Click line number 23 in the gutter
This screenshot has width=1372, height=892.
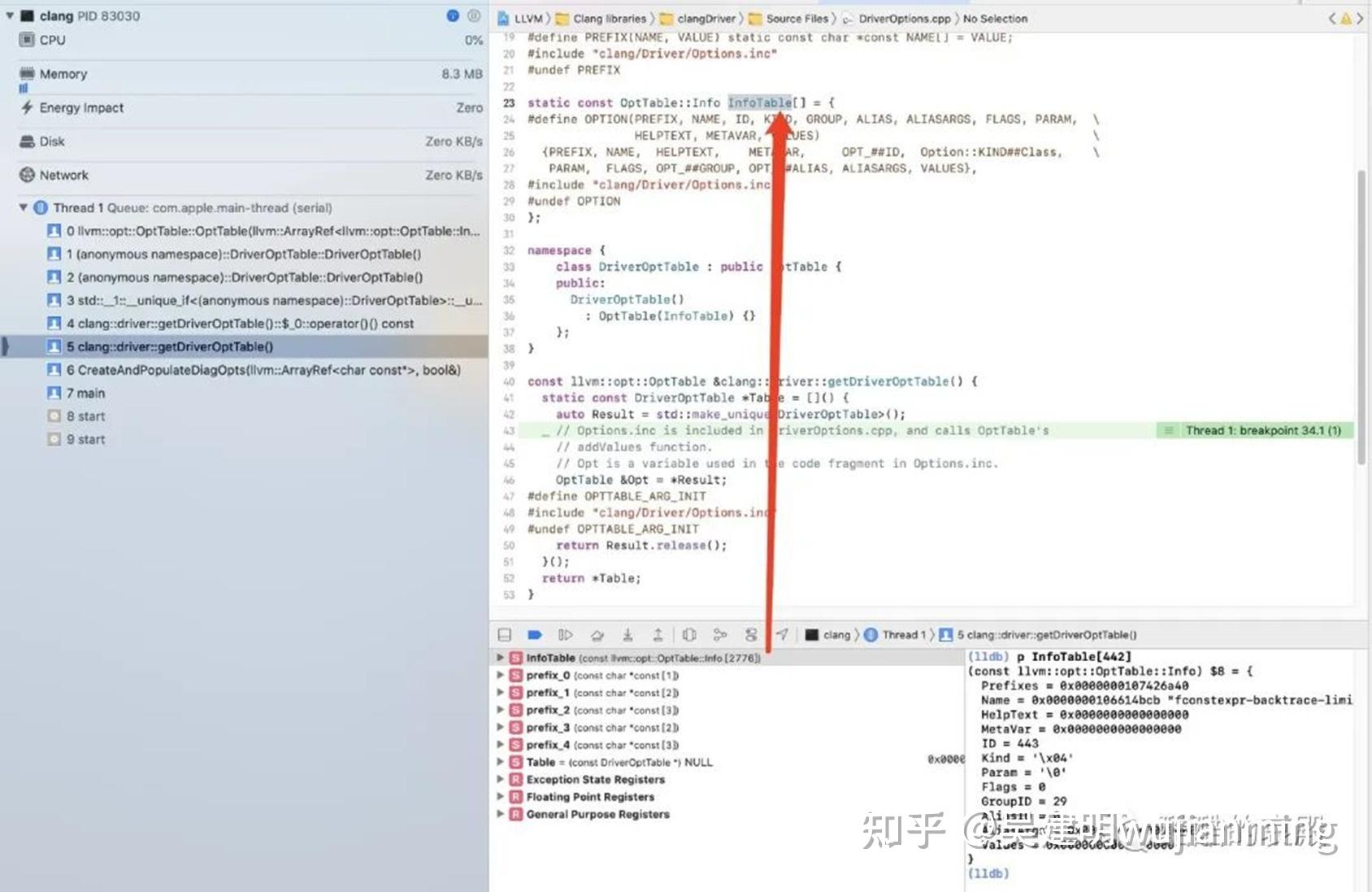509,102
